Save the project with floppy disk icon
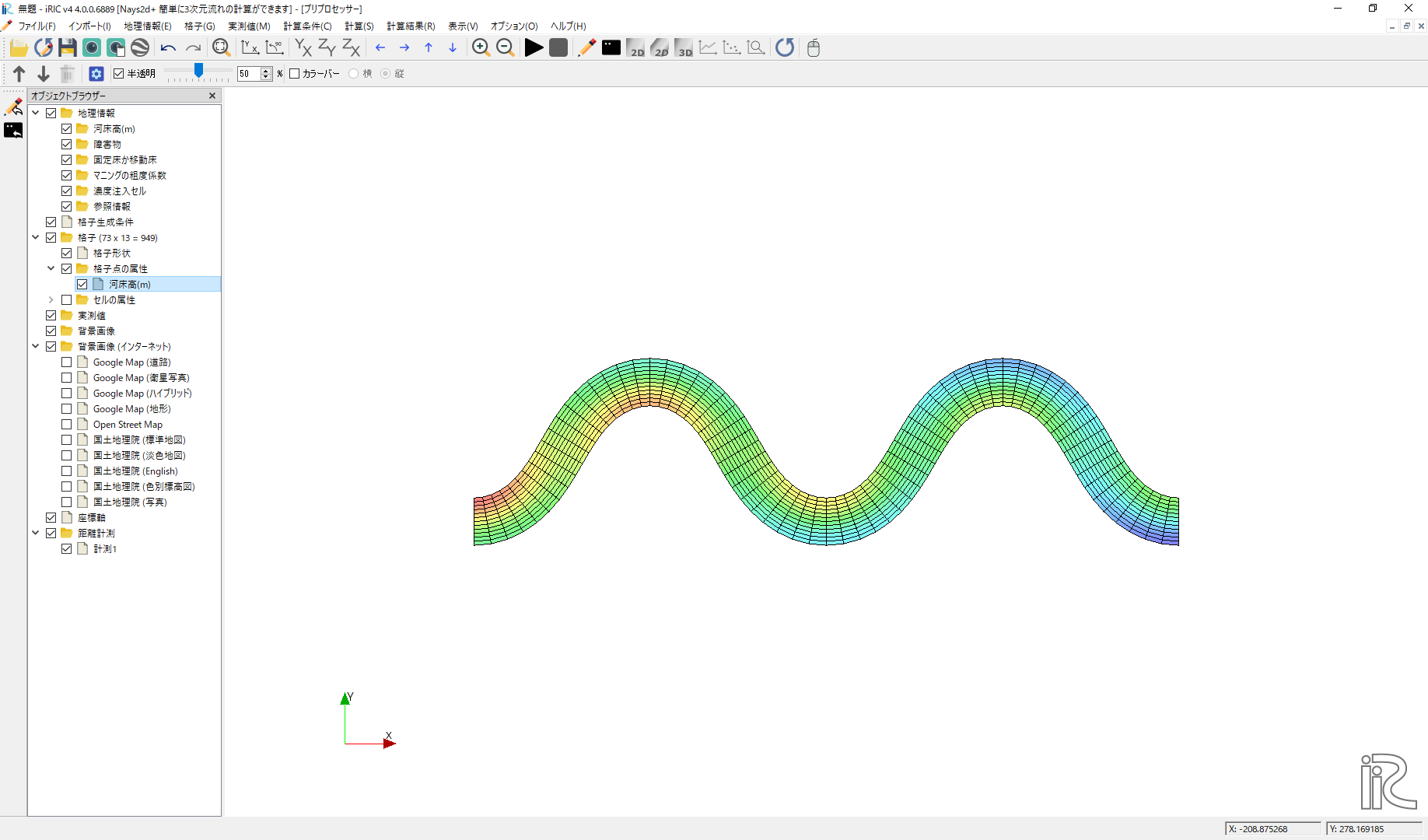This screenshot has height=840, width=1428. [68, 48]
